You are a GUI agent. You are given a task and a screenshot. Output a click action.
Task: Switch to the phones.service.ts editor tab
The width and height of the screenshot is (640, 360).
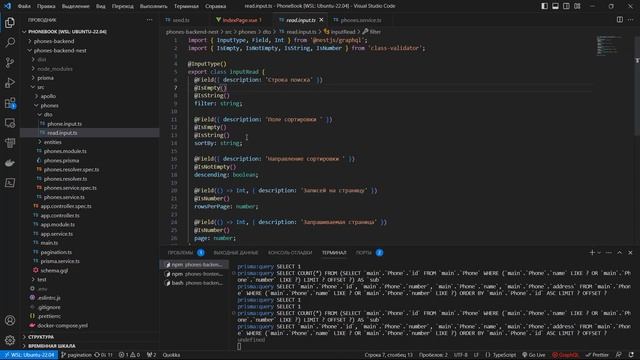click(361, 20)
